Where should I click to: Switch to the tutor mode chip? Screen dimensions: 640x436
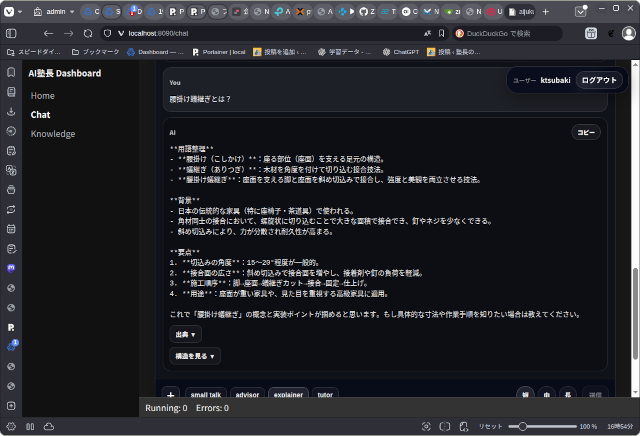click(325, 395)
